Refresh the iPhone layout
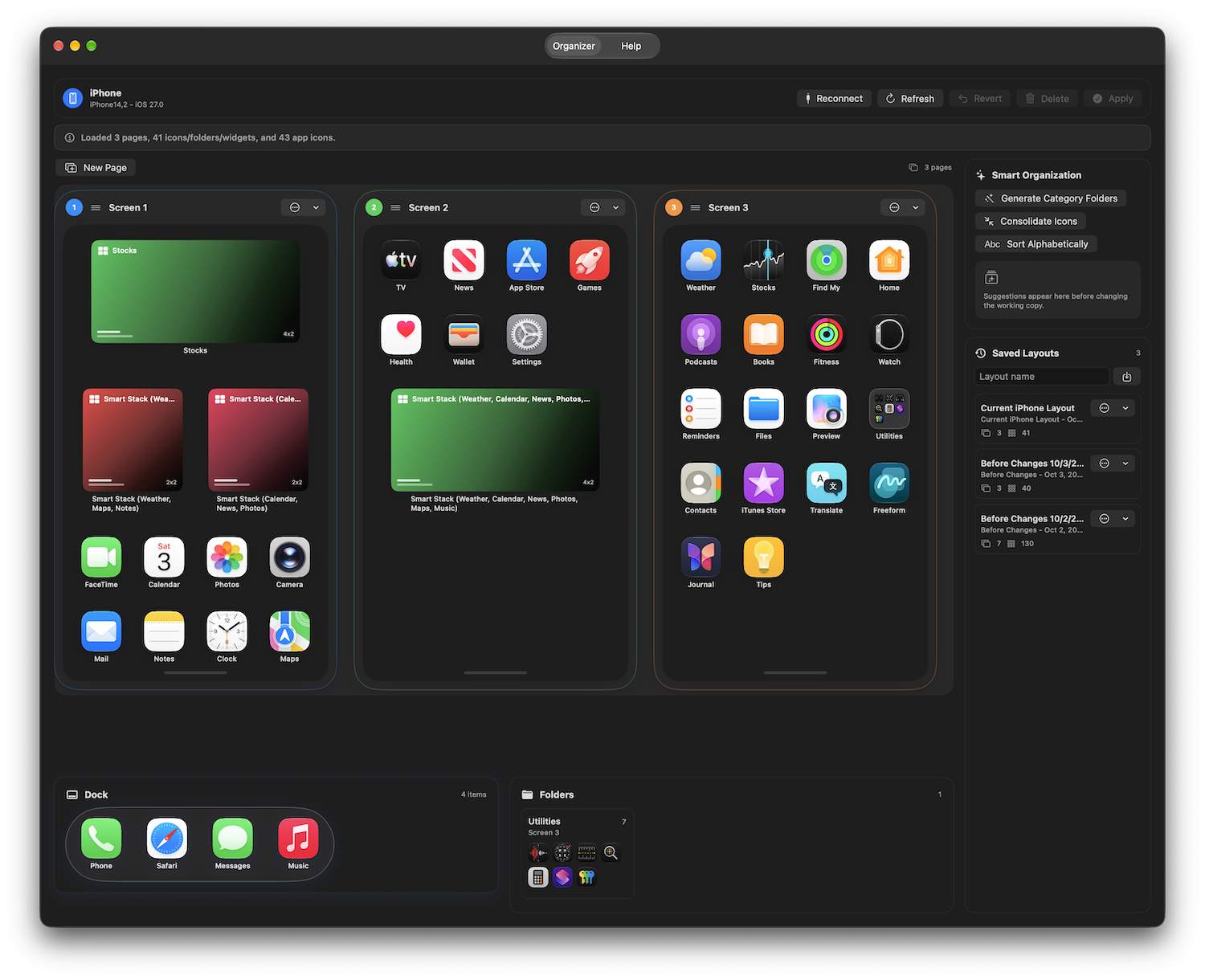The width and height of the screenshot is (1205, 980). (910, 99)
